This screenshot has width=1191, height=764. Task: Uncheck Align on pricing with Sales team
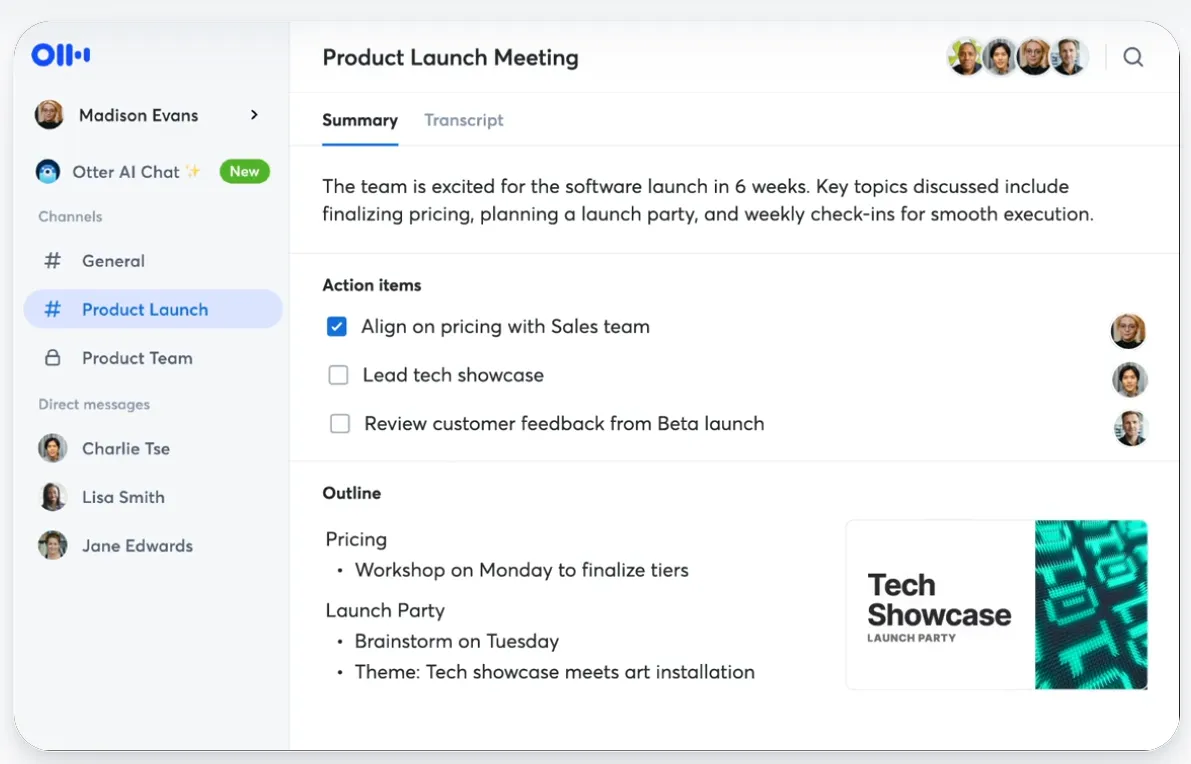336,327
